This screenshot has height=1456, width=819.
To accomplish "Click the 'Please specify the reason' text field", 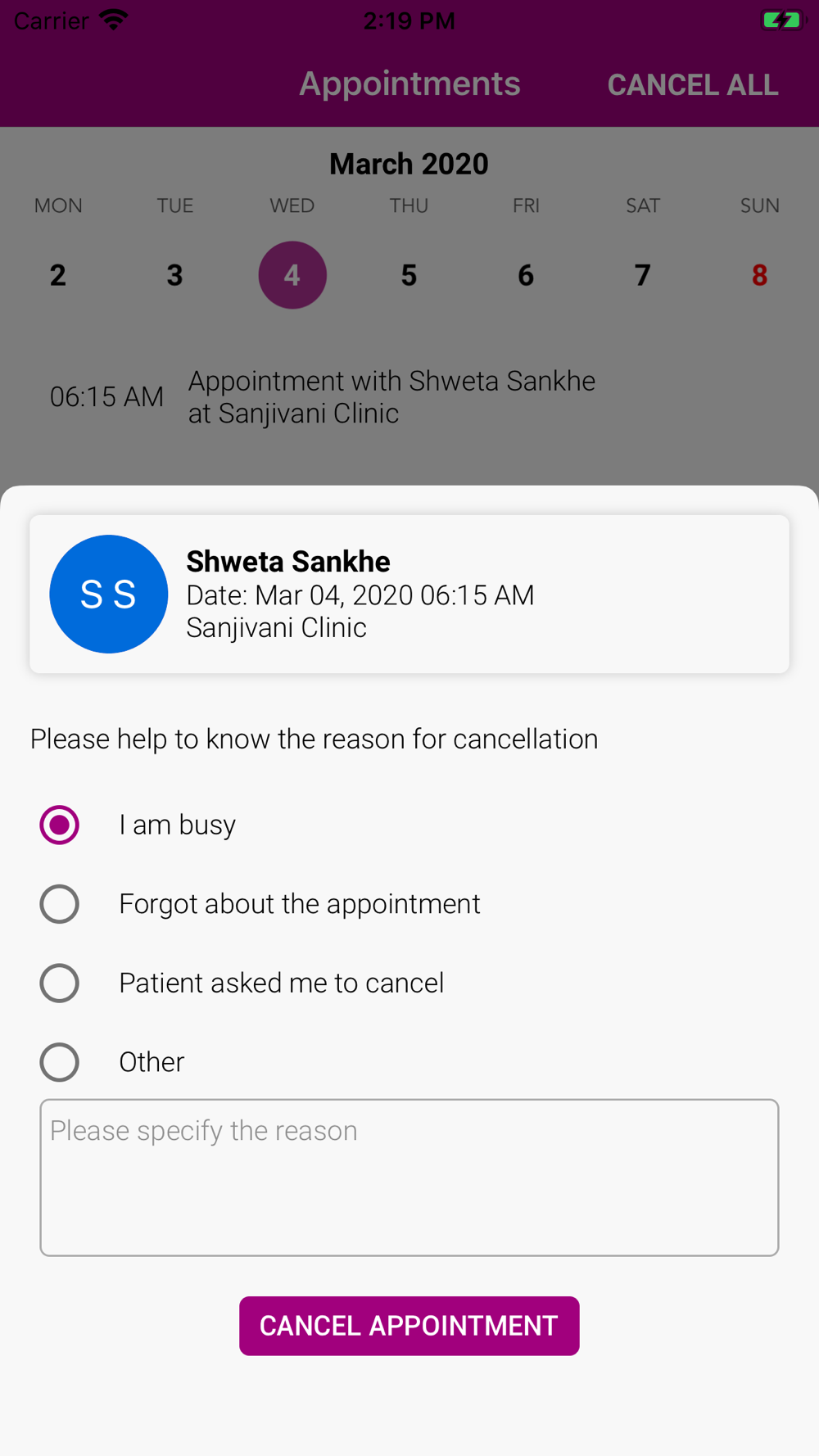I will [x=409, y=1178].
